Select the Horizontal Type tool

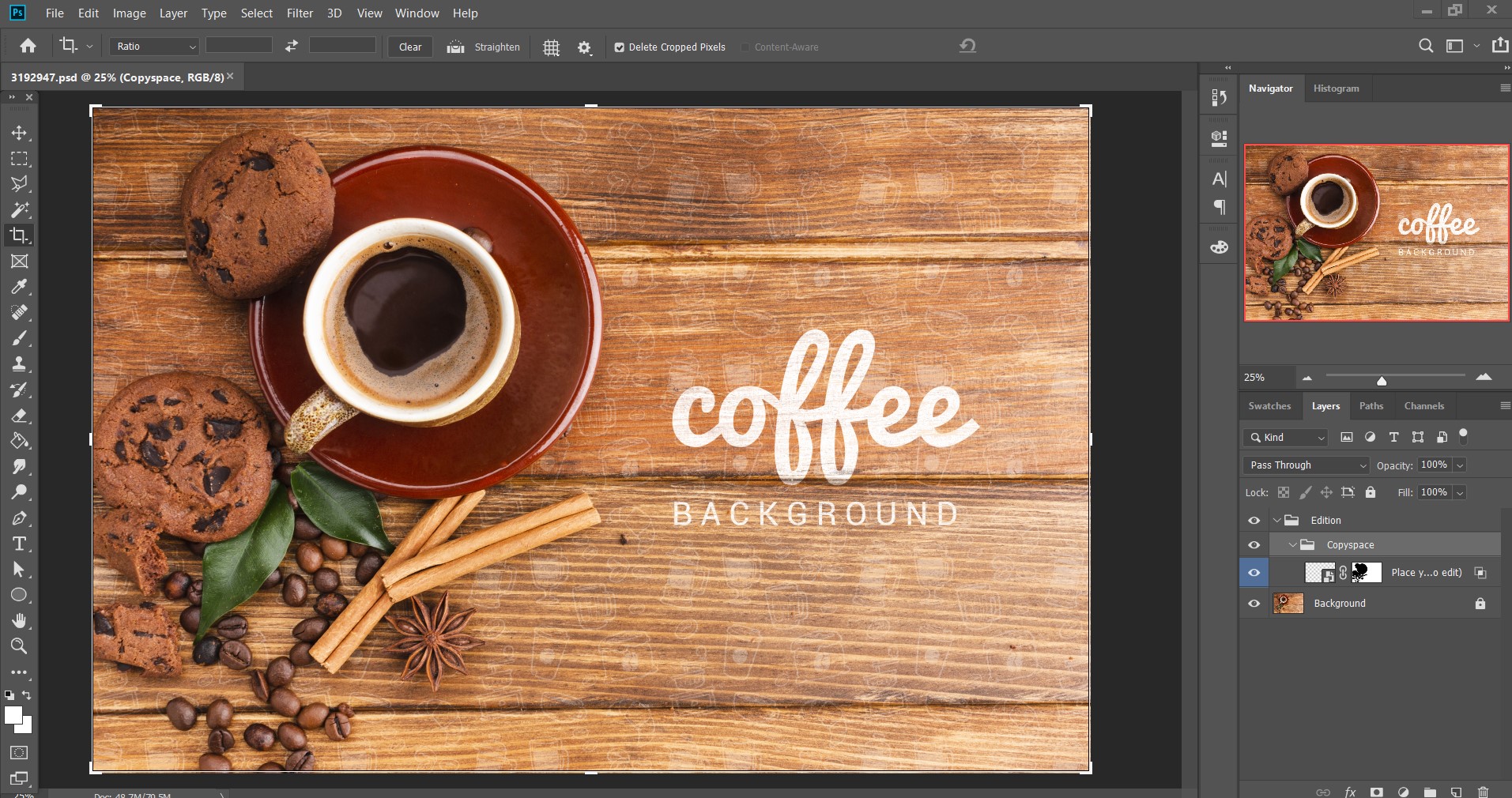pyautogui.click(x=19, y=544)
